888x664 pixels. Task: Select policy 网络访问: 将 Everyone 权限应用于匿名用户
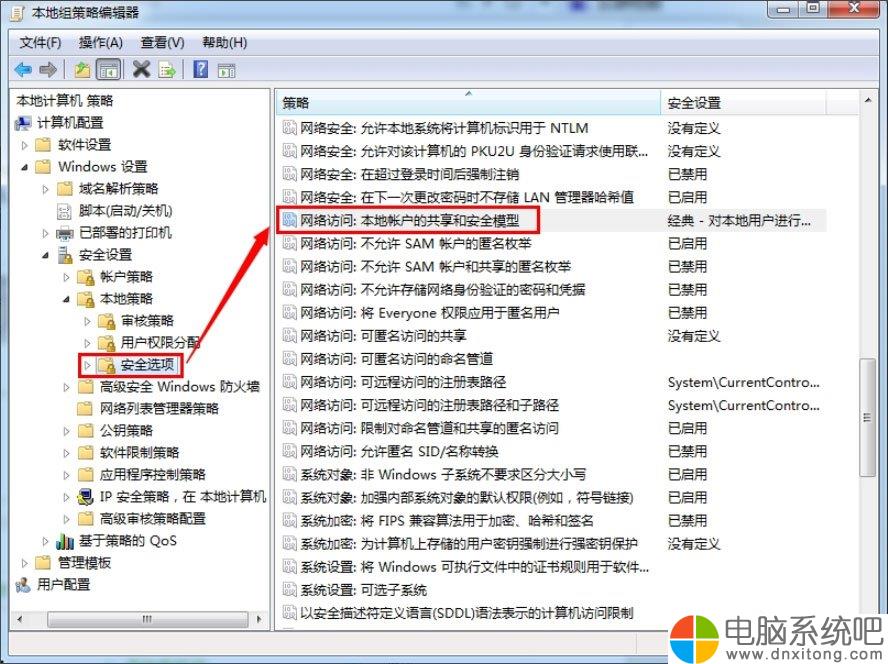tap(430, 313)
